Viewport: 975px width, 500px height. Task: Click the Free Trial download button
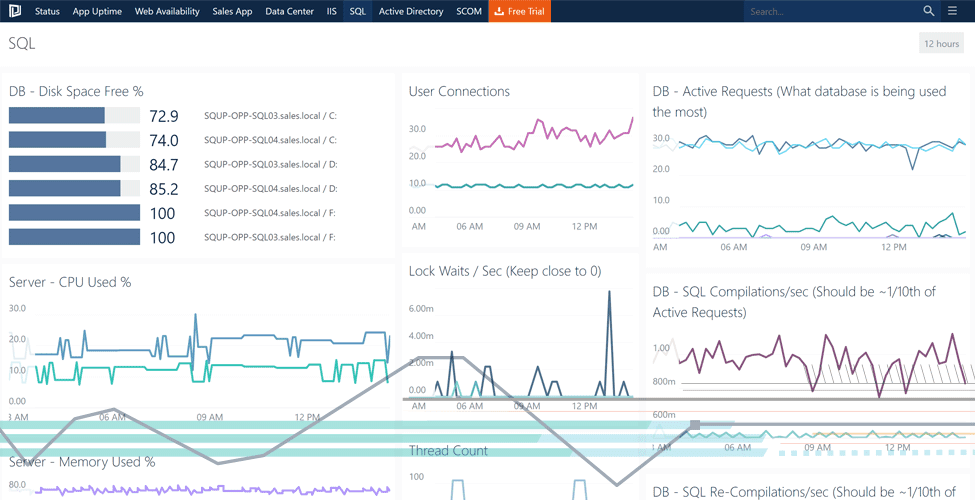click(519, 11)
